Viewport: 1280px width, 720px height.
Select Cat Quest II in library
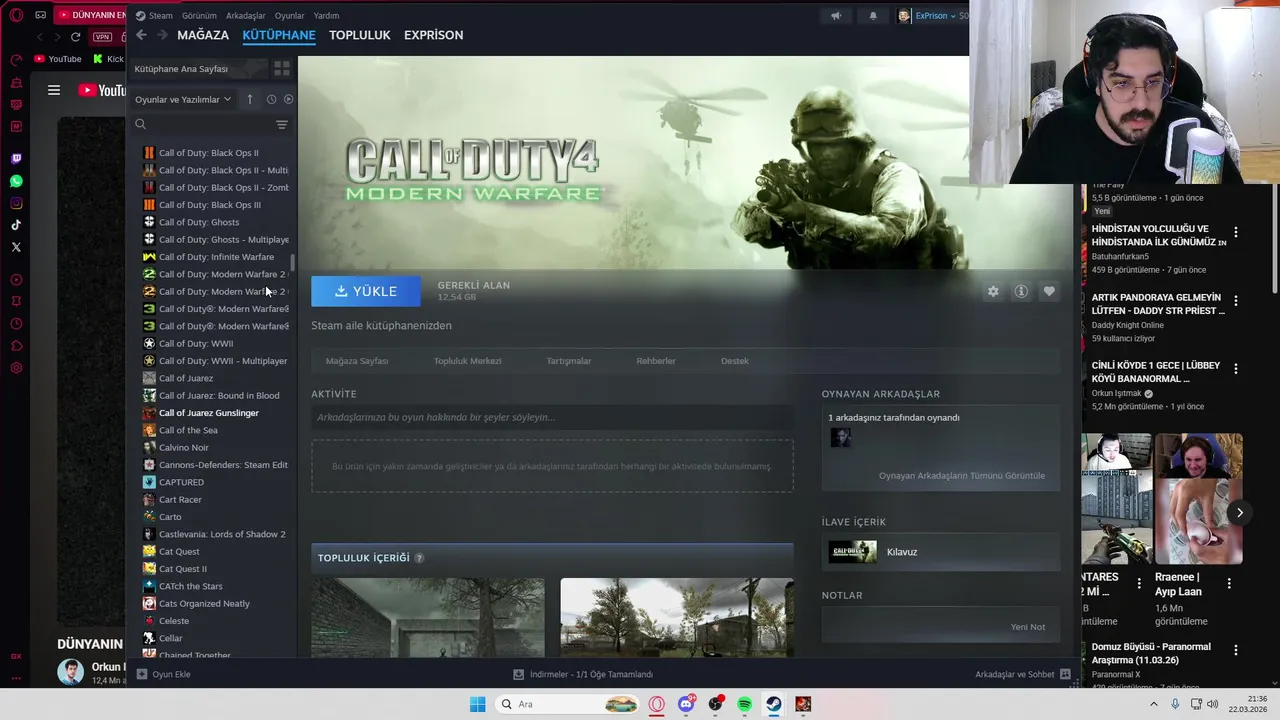pos(183,569)
